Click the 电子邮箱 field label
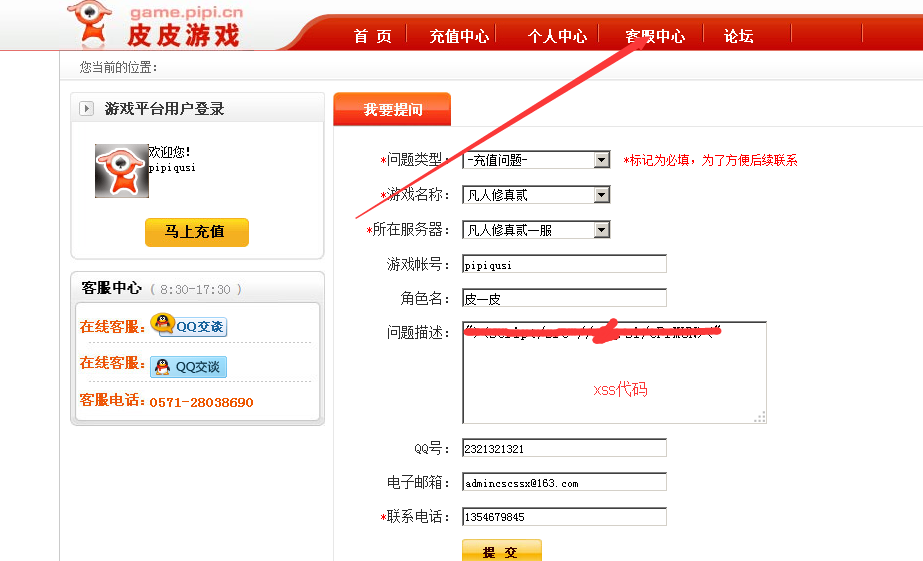The image size is (923, 561). pos(418,483)
